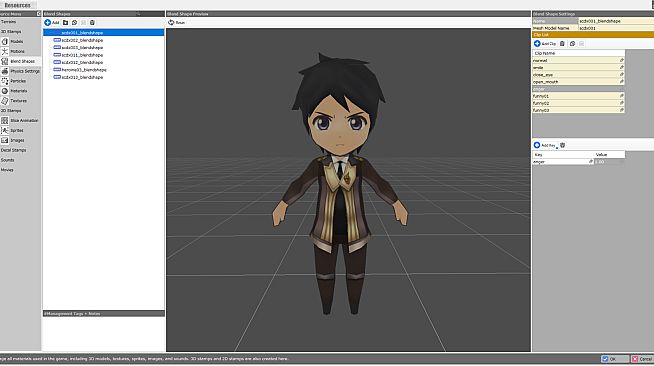Open Physics Settings in the sidebar
The image size is (654, 366).
[20, 71]
